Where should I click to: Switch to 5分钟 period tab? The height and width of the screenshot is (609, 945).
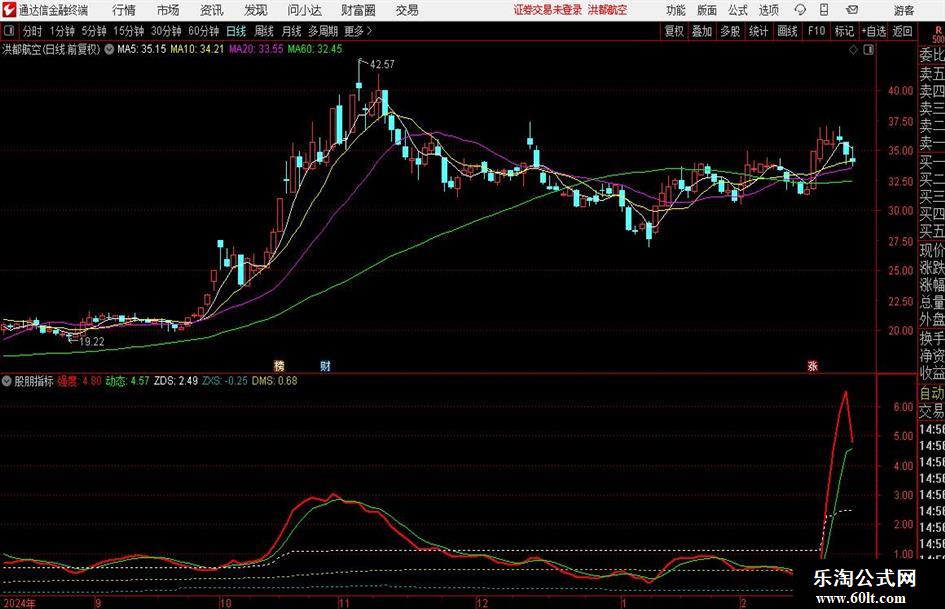94,31
